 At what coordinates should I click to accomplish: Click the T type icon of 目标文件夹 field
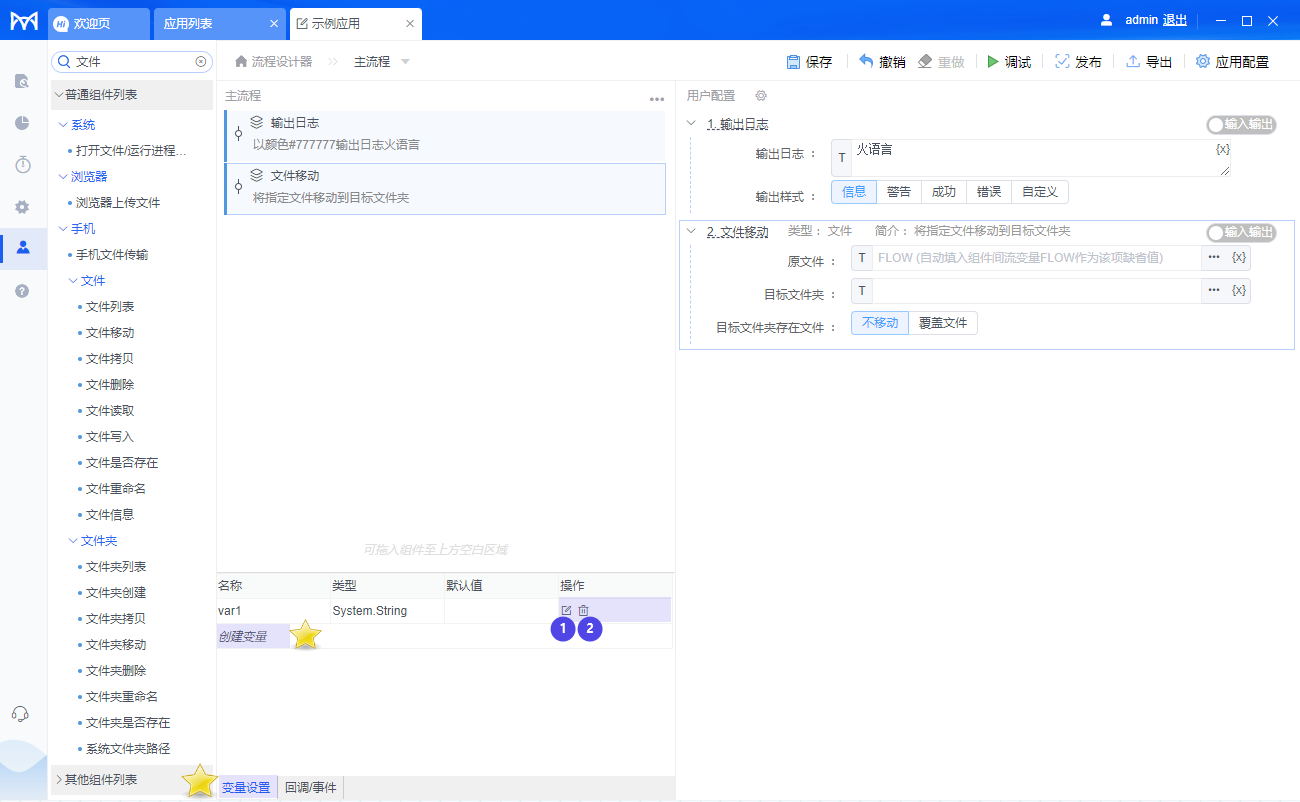point(862,291)
